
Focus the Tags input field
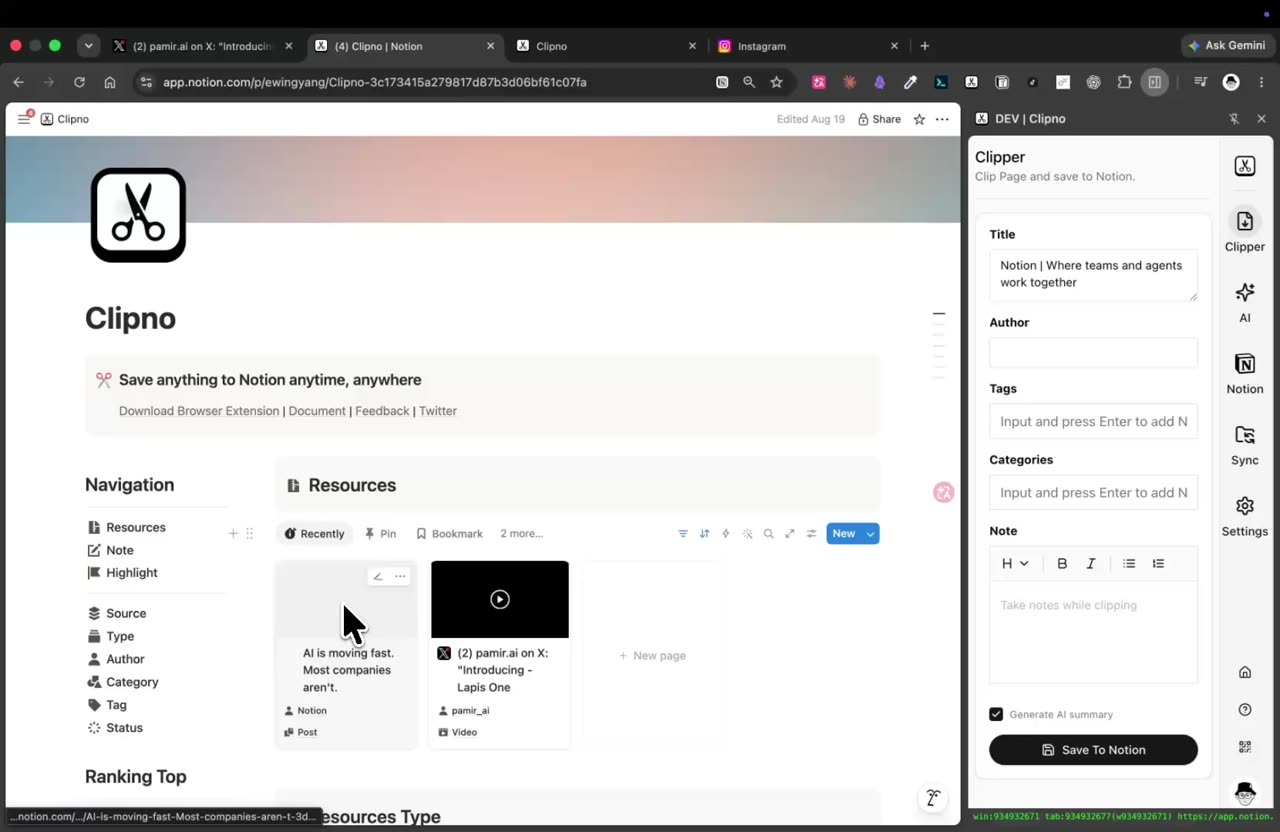coord(1093,421)
